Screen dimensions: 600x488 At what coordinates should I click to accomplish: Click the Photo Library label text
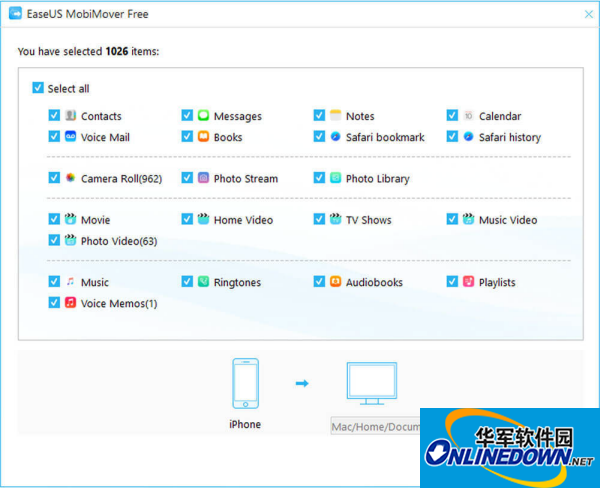tap(378, 179)
